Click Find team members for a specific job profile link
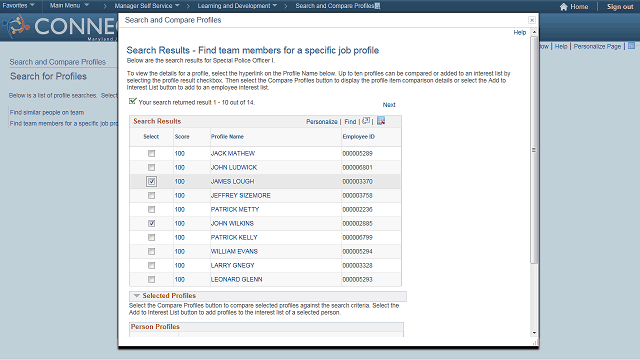Screen dimensions: 640x360 coord(64,123)
